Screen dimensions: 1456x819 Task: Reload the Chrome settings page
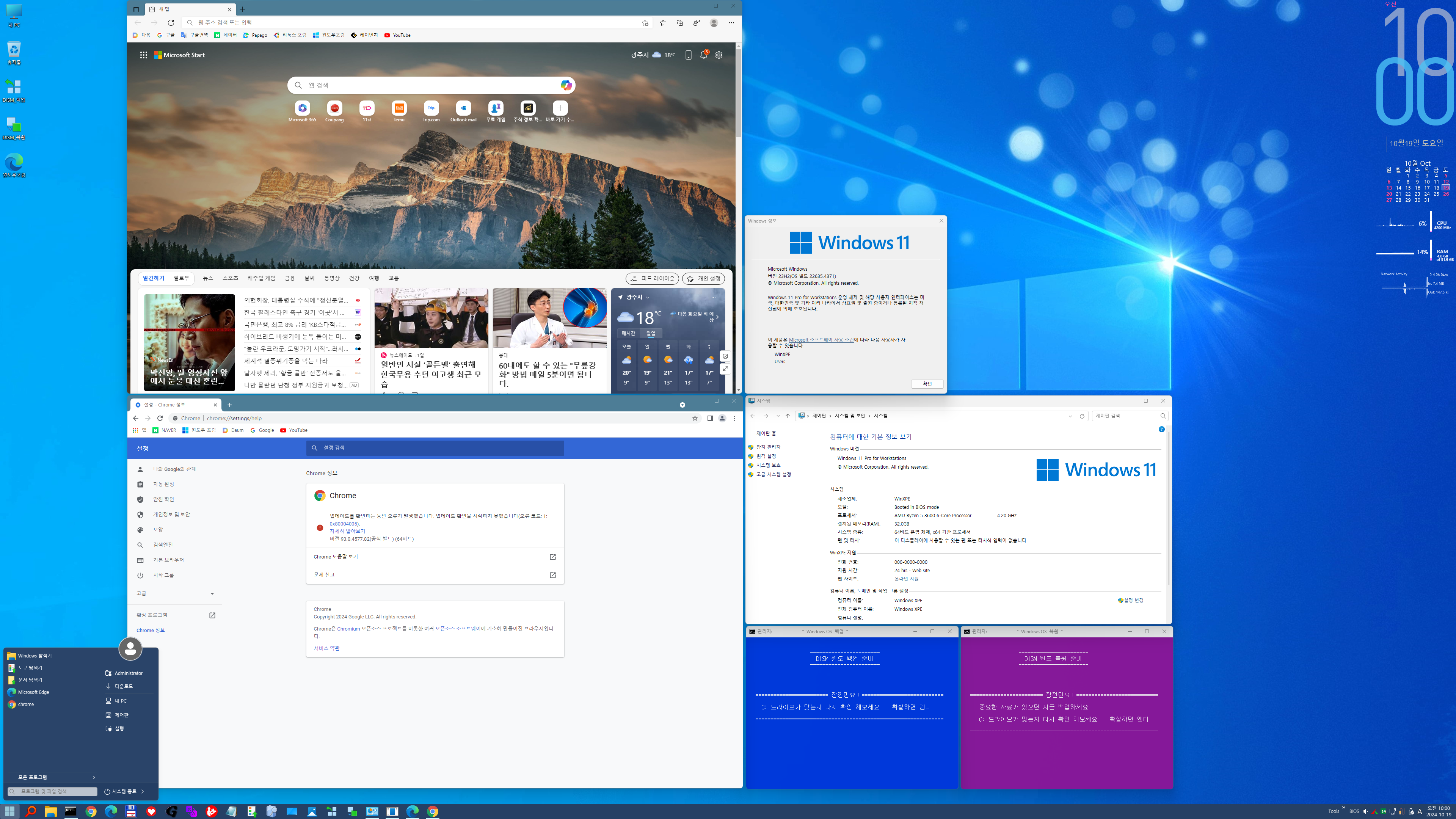pyautogui.click(x=160, y=418)
